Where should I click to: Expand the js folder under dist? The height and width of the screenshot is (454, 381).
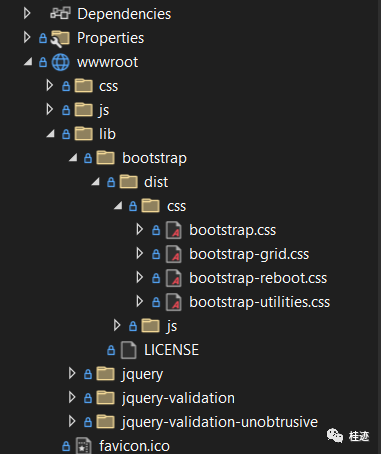(x=117, y=325)
